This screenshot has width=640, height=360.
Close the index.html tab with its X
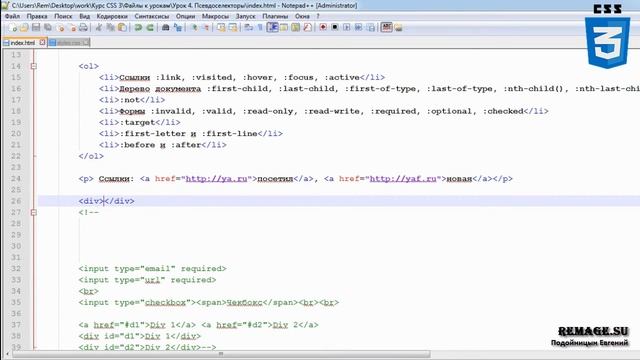coord(42,42)
